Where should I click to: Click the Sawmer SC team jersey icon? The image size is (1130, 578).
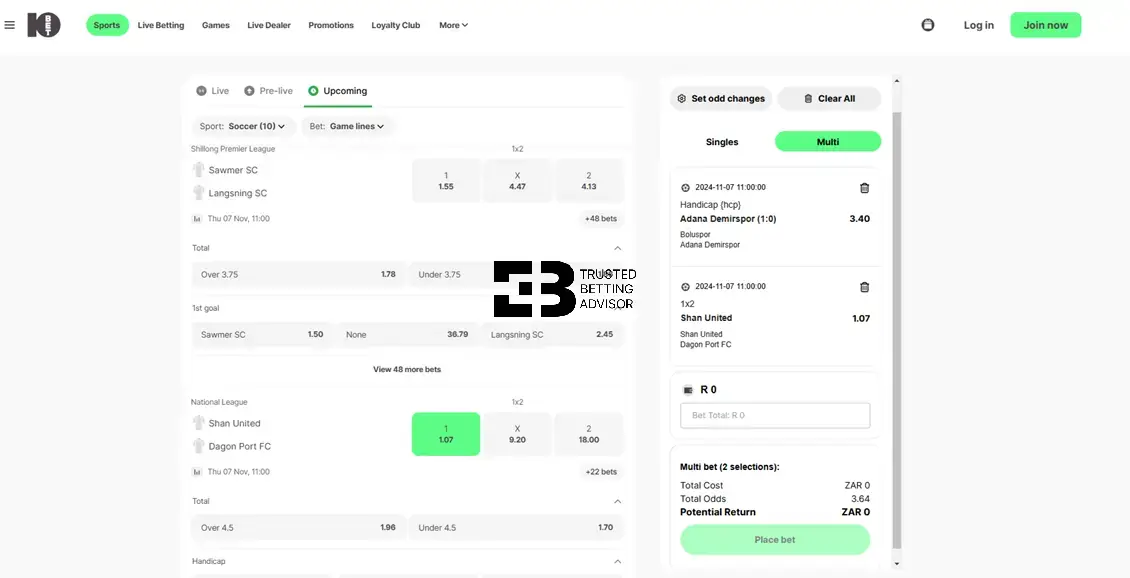click(x=199, y=169)
